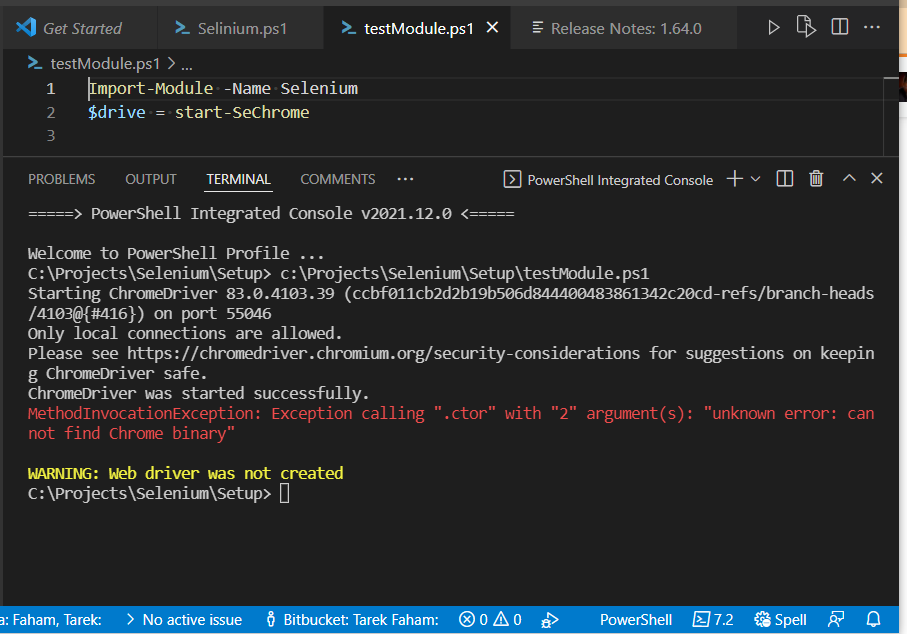
Task: Click testModule.ps1 in the breadcrumb
Action: (104, 64)
